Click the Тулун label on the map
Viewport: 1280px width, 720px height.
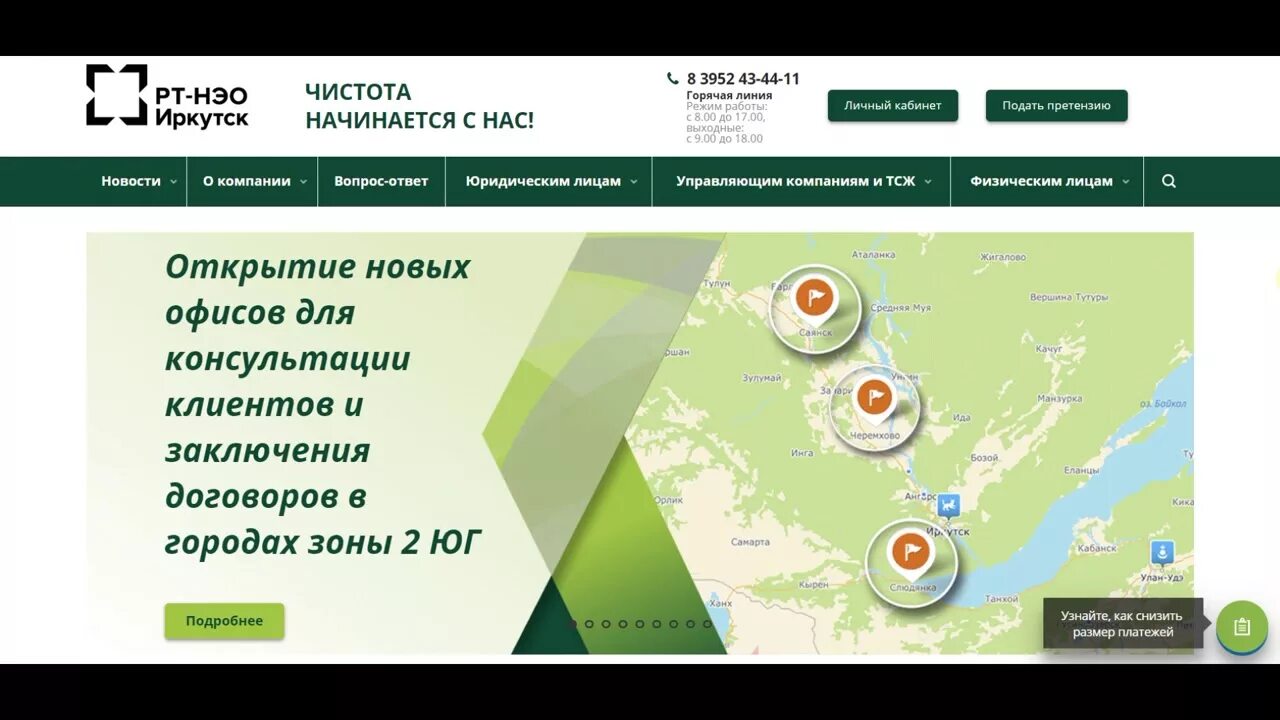(x=718, y=284)
